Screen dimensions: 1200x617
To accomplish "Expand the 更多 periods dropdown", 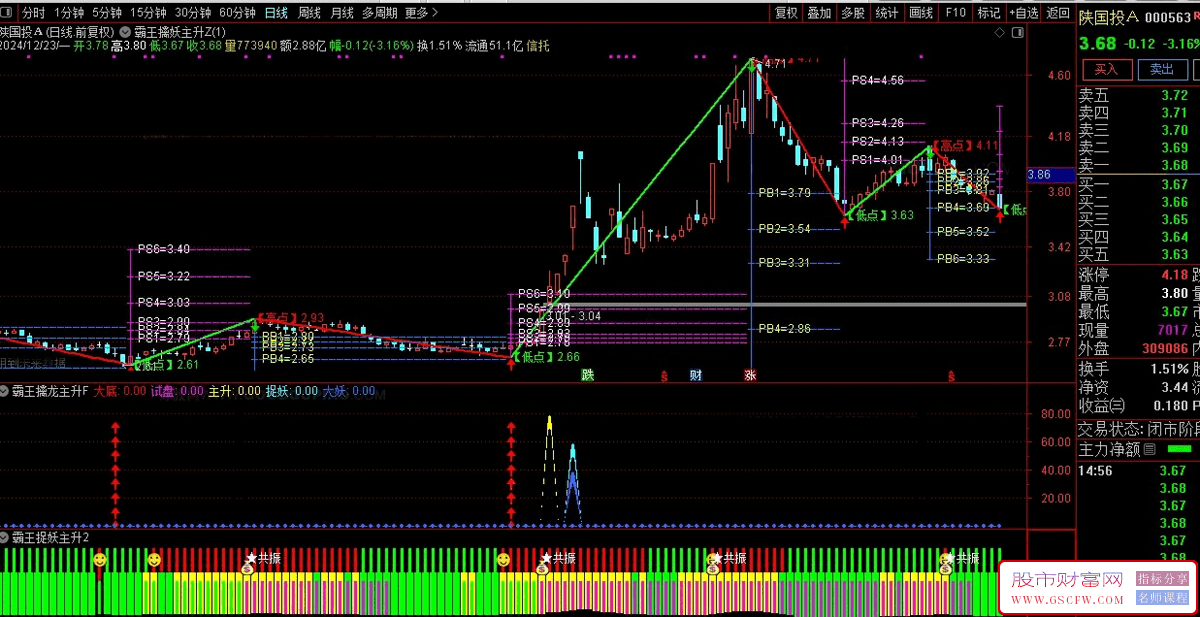I will (x=421, y=13).
